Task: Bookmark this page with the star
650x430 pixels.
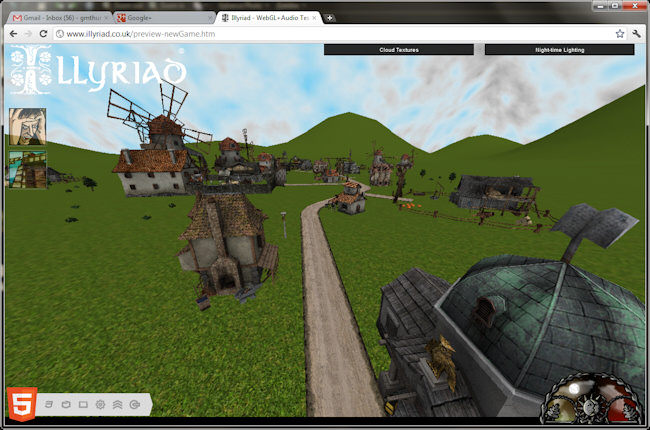Action: (x=620, y=34)
